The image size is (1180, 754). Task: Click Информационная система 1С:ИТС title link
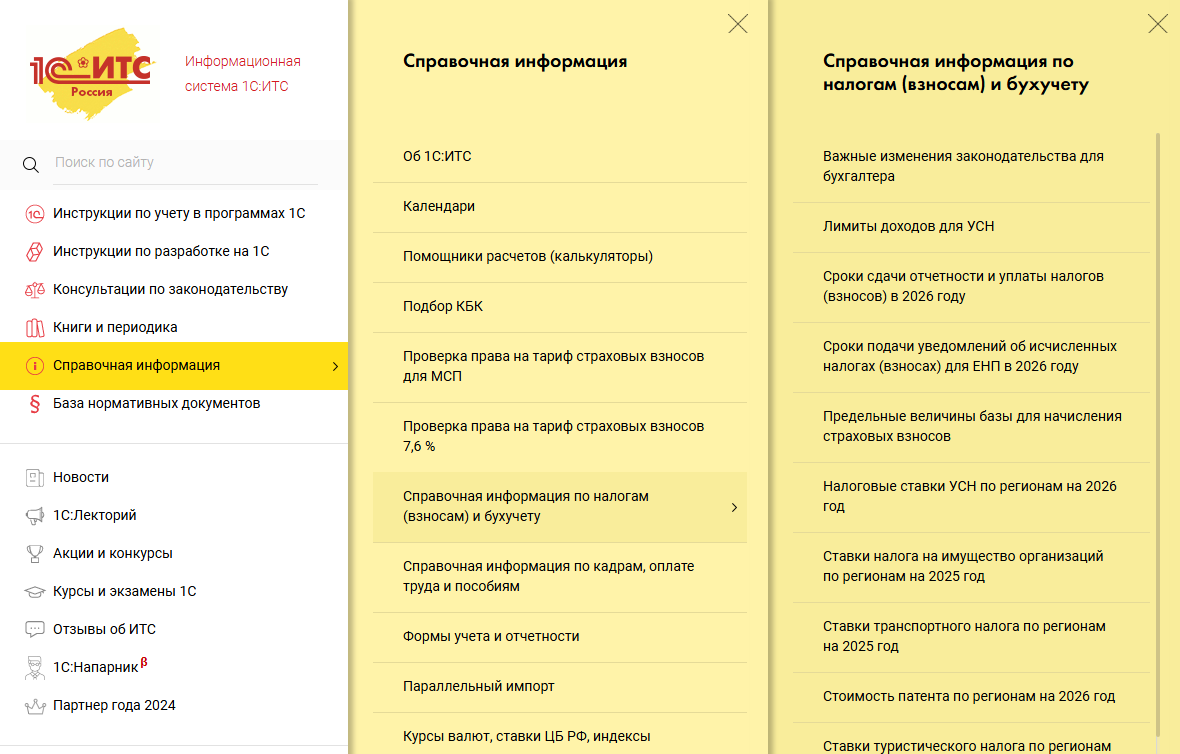242,74
